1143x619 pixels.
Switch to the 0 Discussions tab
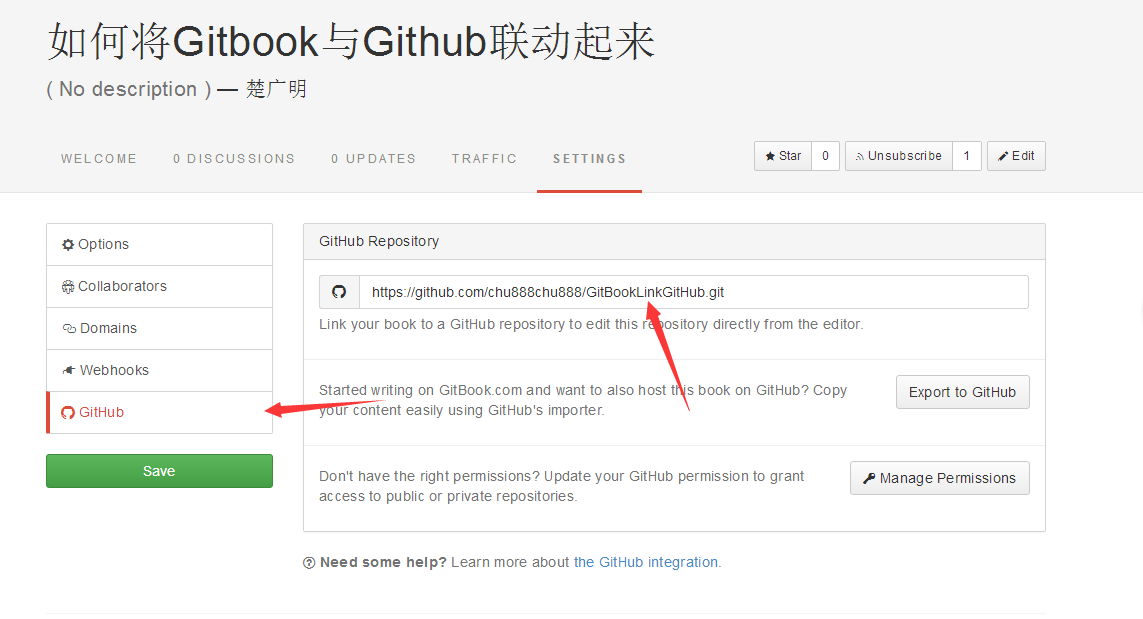coord(233,158)
